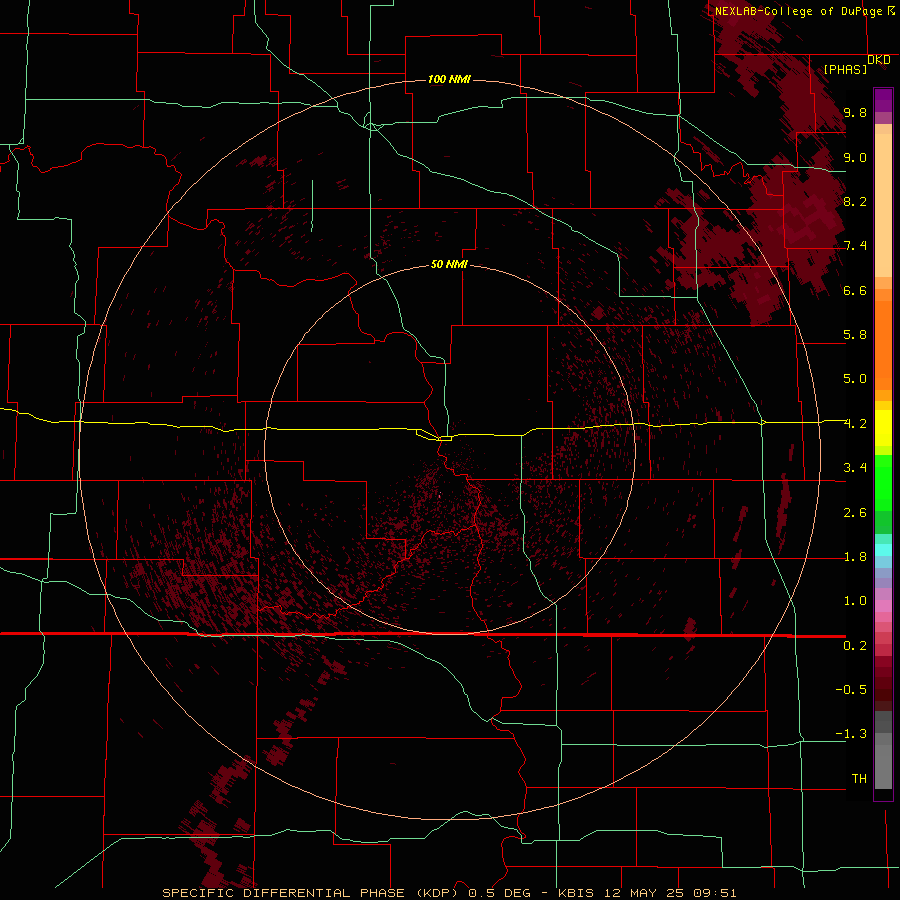Click the 5.0 legend value
900x900 pixels.
(855, 379)
